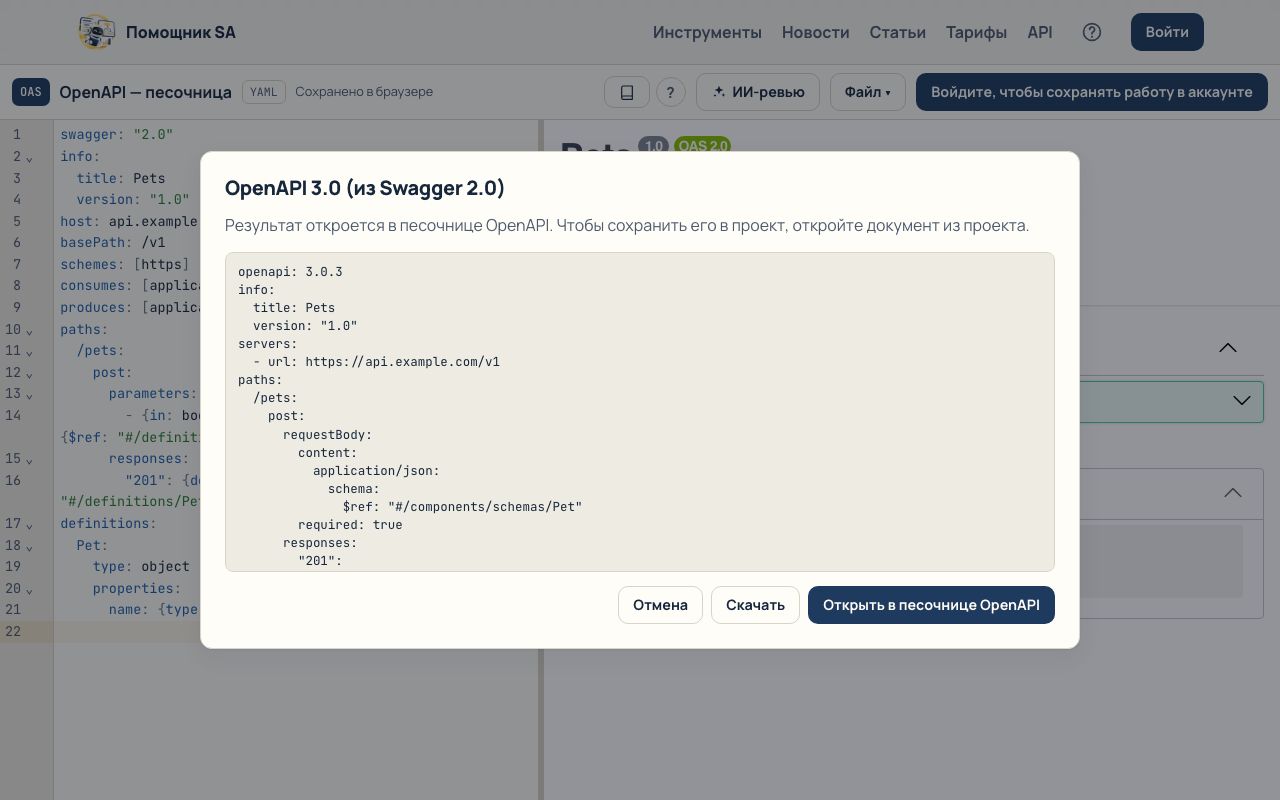This screenshot has height=800, width=1280.
Task: Click the Помощник SA brand name
Action: (x=181, y=32)
